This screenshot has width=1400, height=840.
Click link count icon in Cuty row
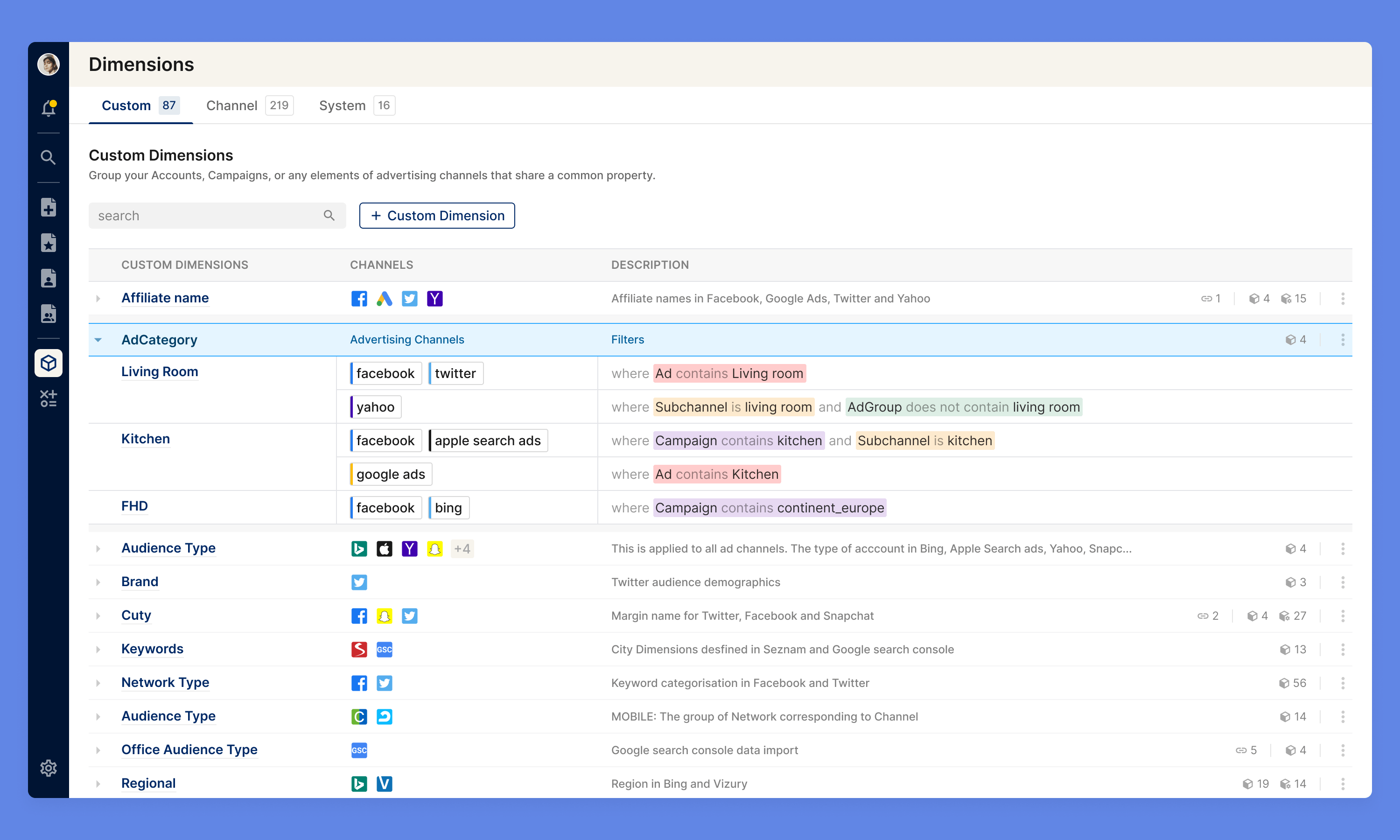pyautogui.click(x=1203, y=616)
